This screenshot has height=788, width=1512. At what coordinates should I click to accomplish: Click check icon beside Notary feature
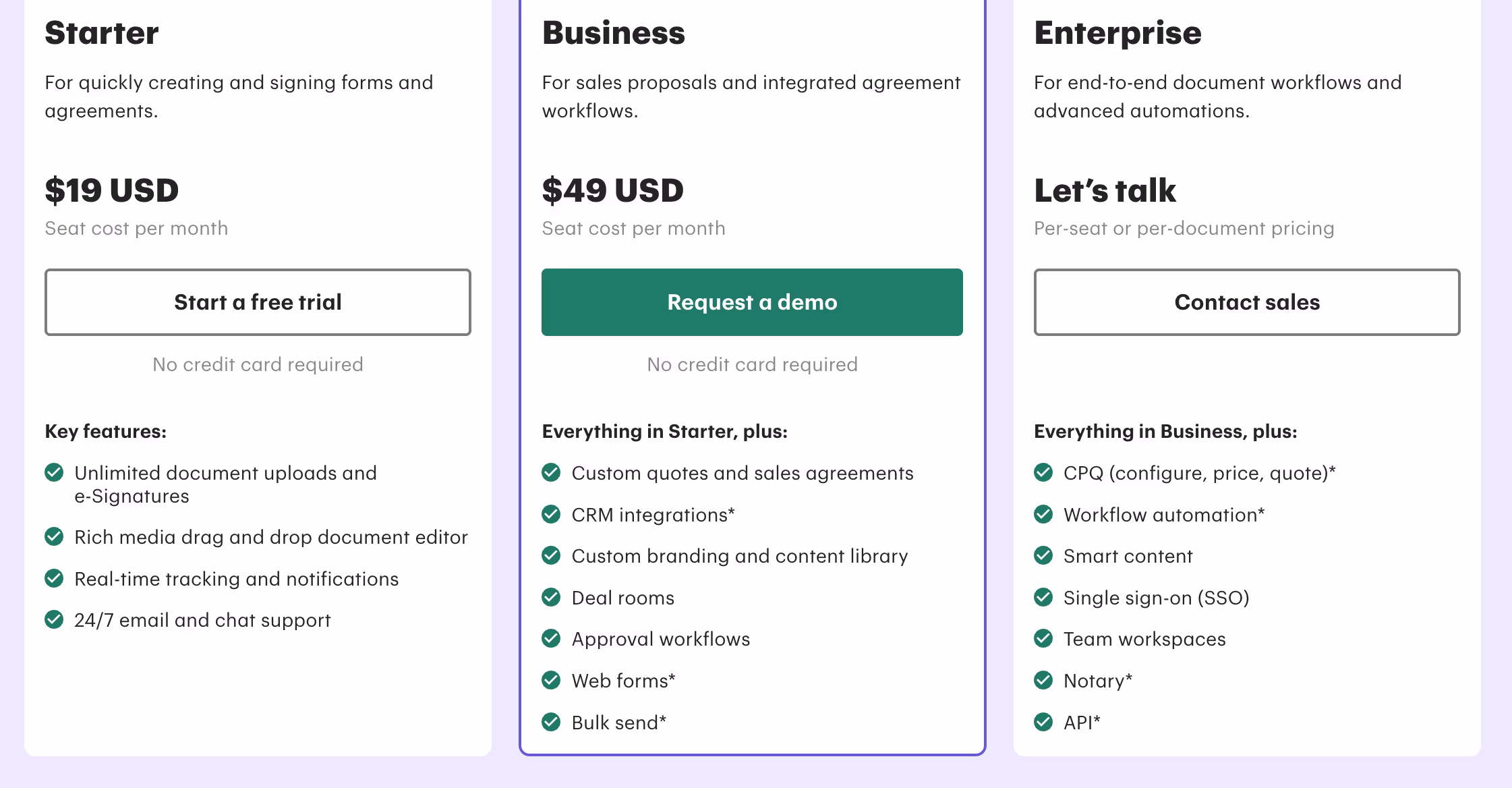tap(1043, 680)
